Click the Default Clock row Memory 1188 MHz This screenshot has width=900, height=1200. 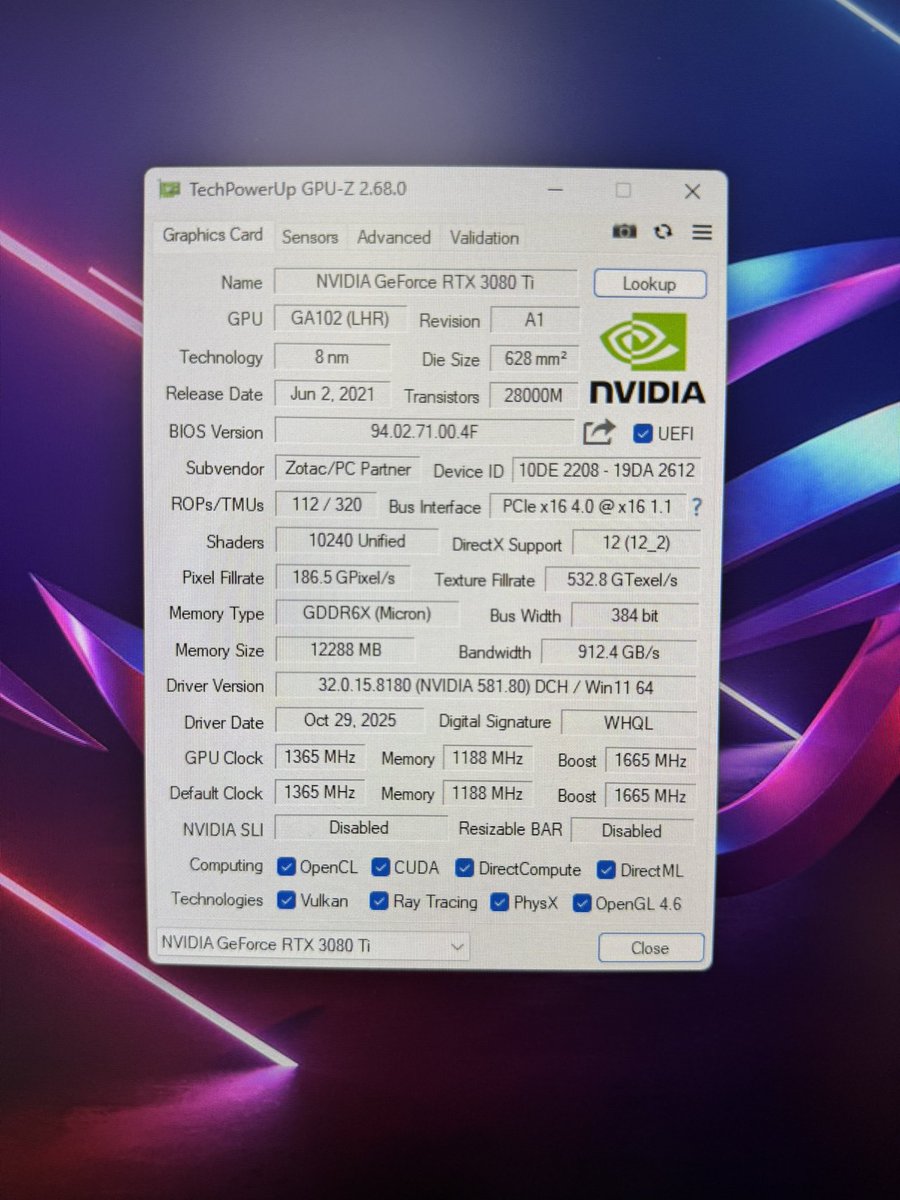point(487,794)
